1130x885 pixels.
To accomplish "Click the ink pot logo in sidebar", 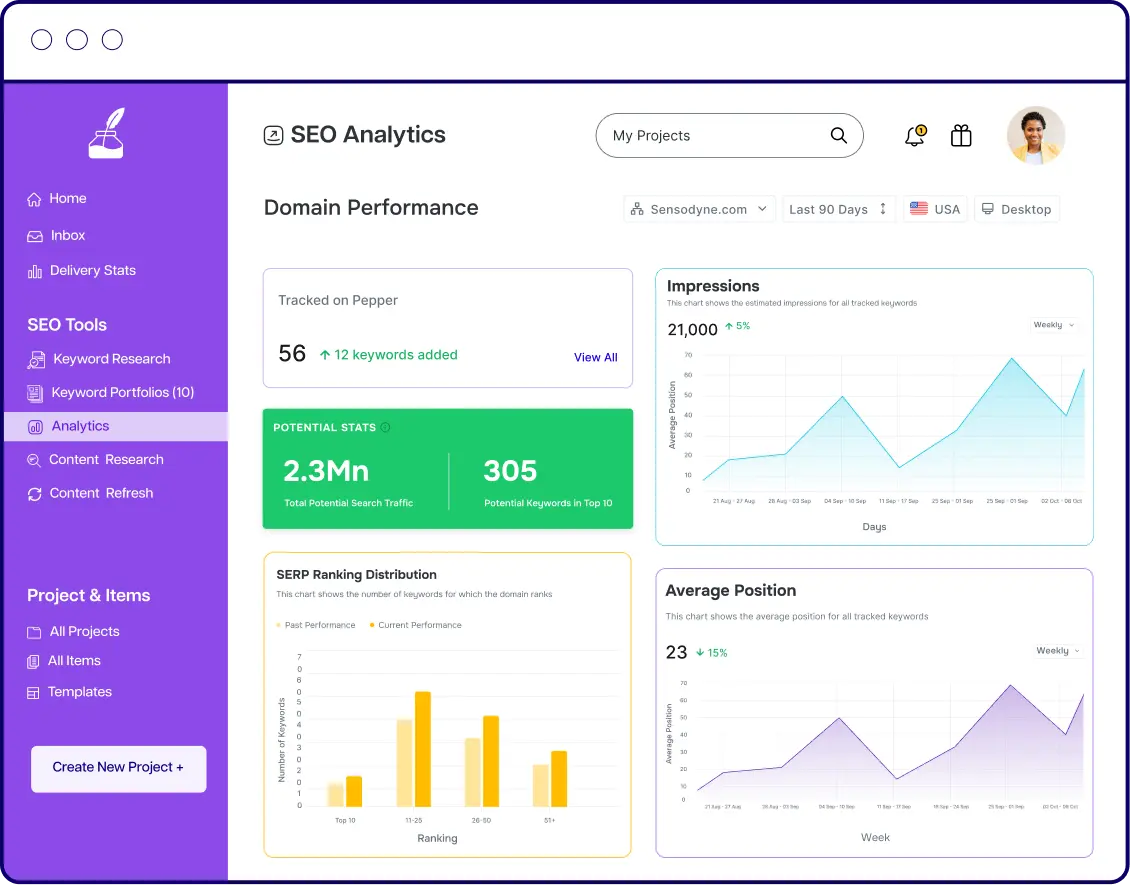I will tap(106, 133).
